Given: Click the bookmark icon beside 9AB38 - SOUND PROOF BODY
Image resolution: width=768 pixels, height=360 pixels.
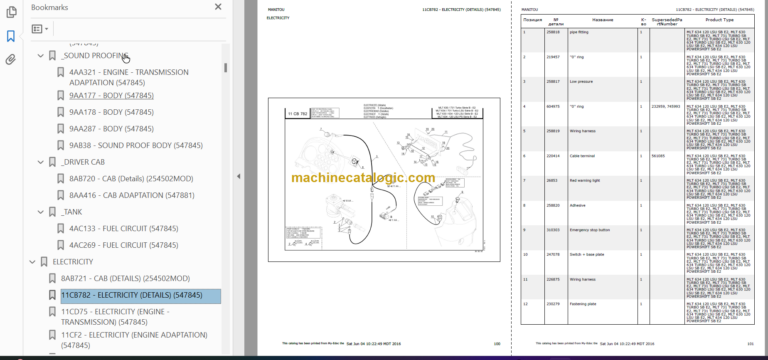Looking at the screenshot, I should (x=60, y=145).
